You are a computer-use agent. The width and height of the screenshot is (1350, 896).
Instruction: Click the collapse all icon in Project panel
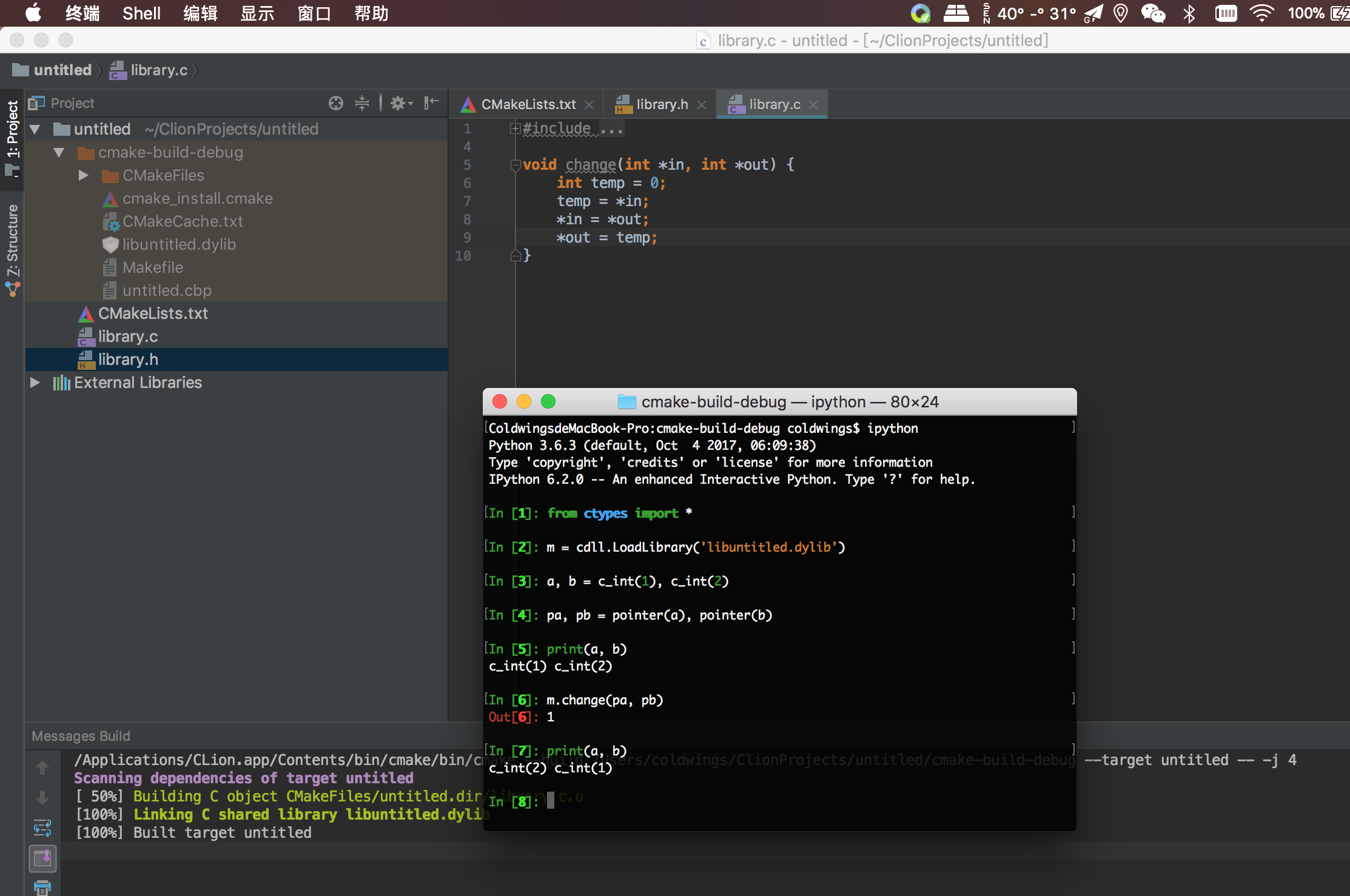click(x=362, y=103)
